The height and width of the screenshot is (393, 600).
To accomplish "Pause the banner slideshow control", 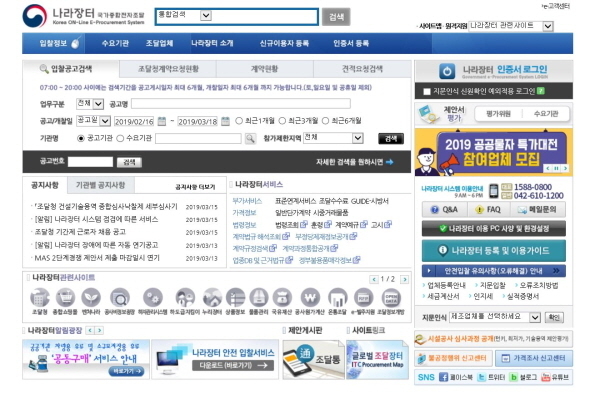I will tap(556, 168).
